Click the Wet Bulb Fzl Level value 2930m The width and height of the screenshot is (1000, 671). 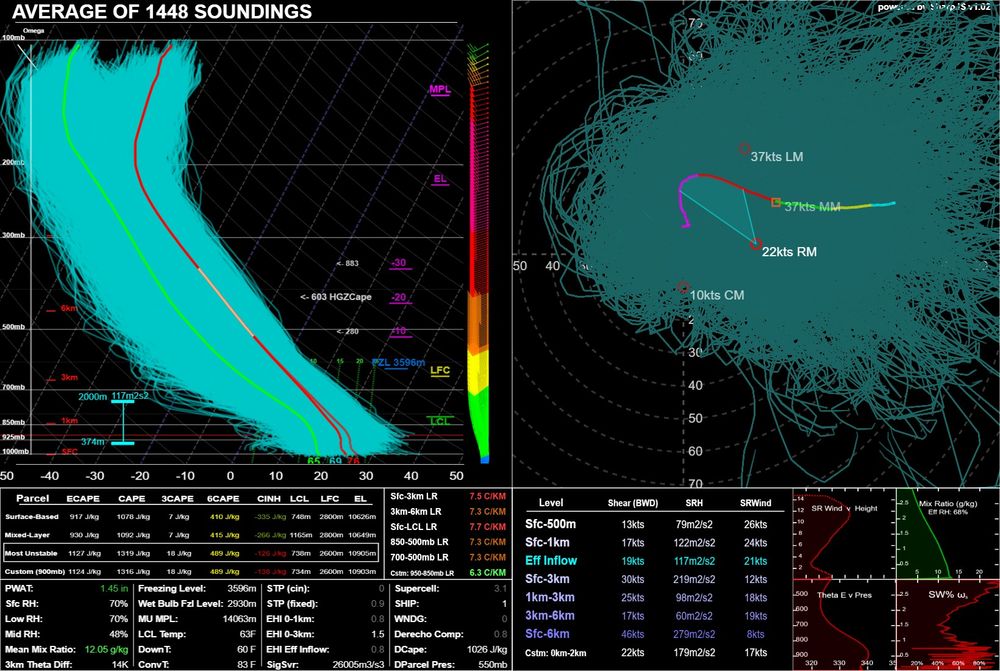[242, 604]
